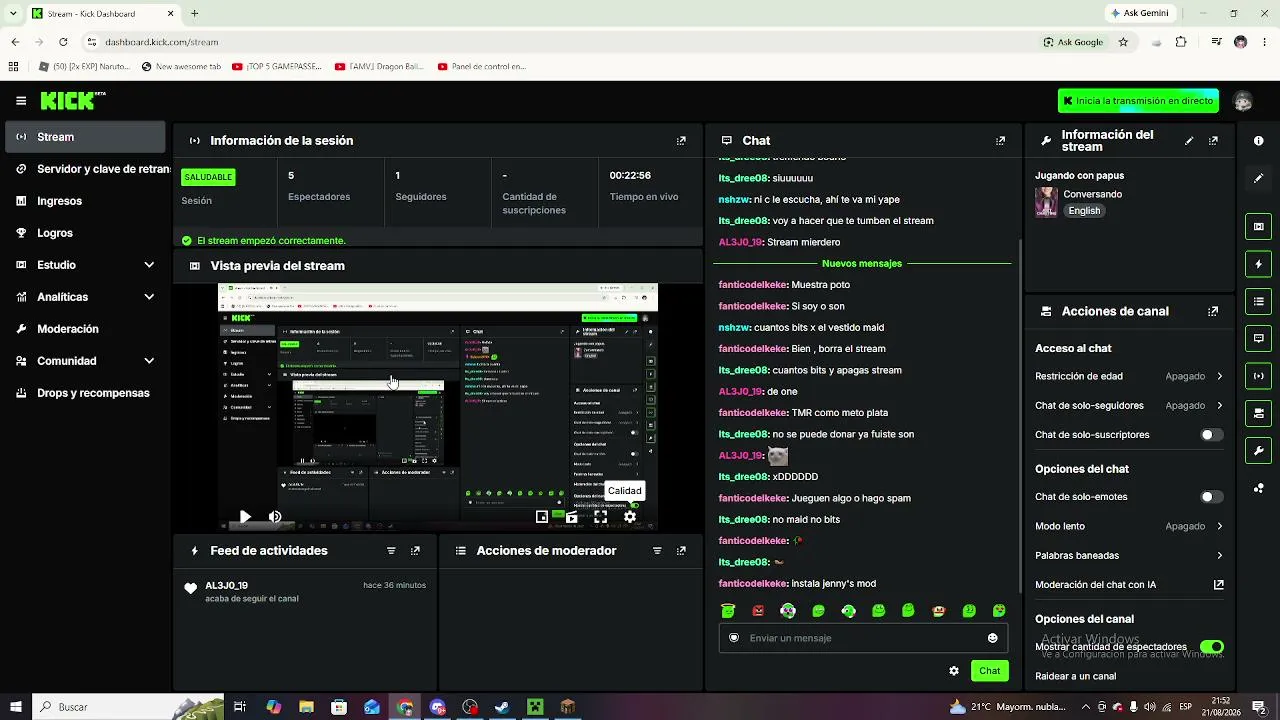Open Drops y recompensas in the sidebar
The height and width of the screenshot is (720, 1280).
85,393
